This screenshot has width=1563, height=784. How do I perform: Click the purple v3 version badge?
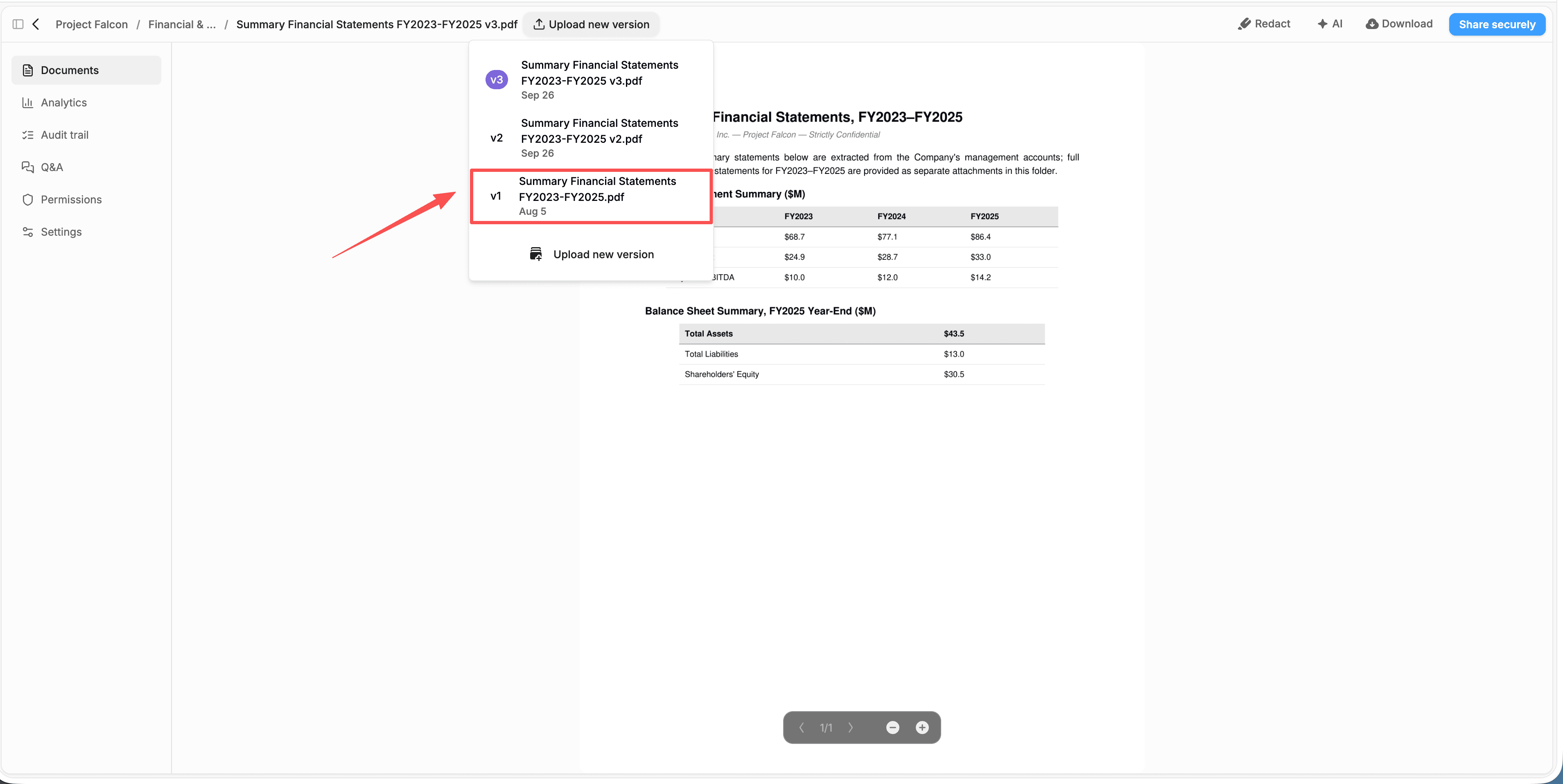click(496, 79)
